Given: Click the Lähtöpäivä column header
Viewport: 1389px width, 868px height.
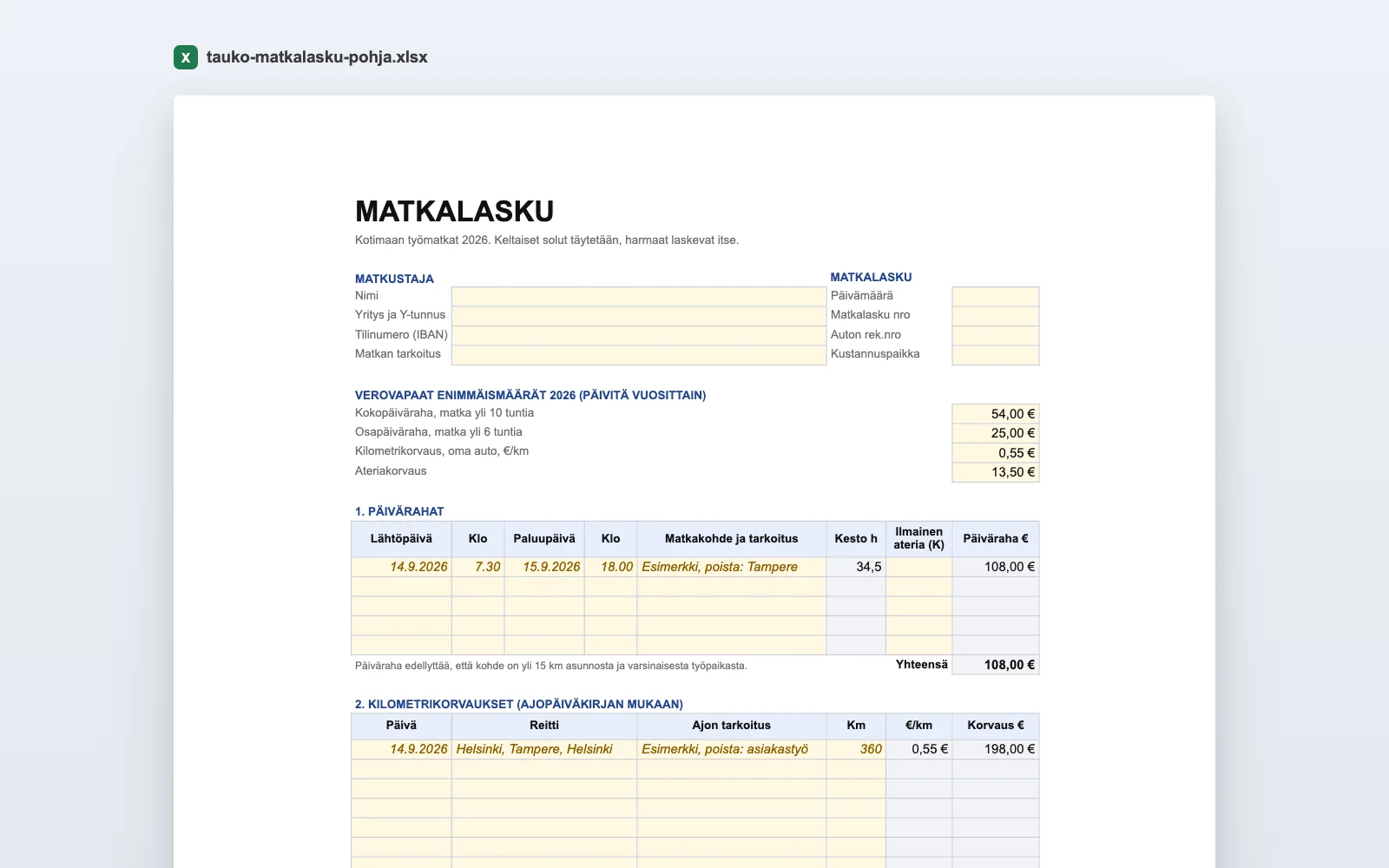Looking at the screenshot, I should [x=401, y=539].
